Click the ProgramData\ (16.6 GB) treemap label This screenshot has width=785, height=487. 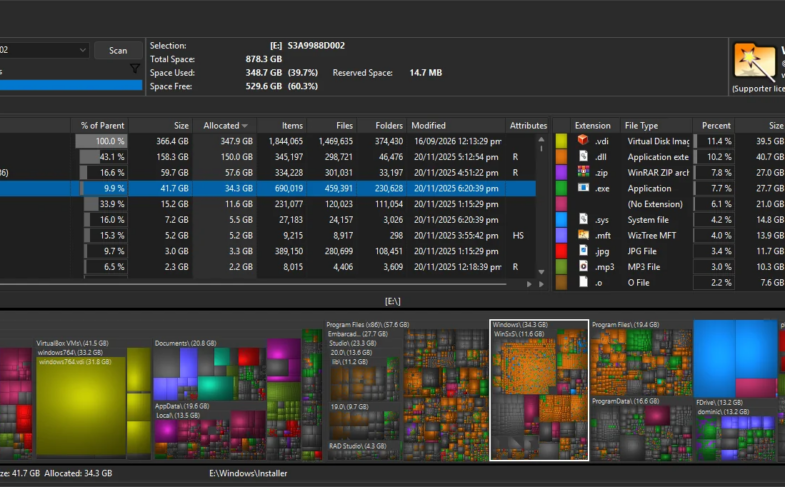[x=625, y=401]
